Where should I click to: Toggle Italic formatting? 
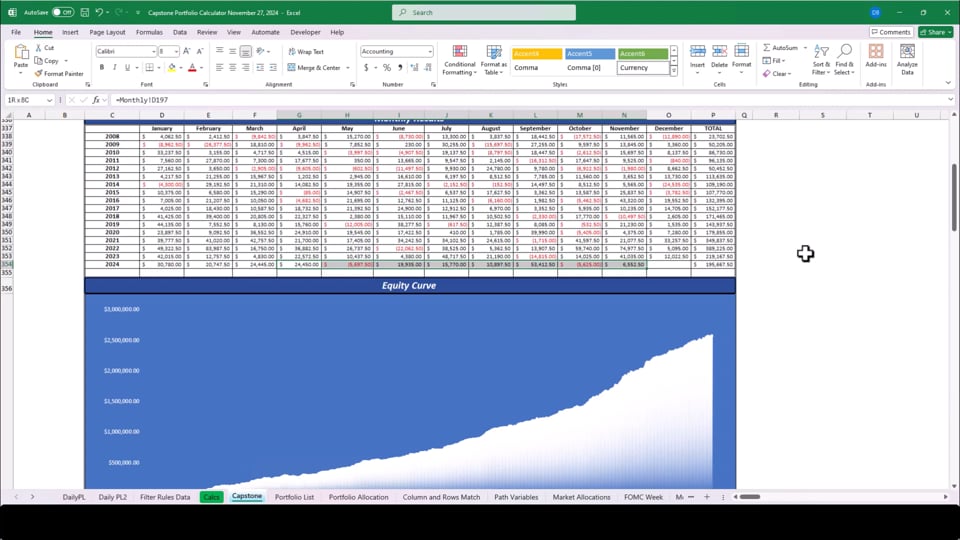point(114,67)
